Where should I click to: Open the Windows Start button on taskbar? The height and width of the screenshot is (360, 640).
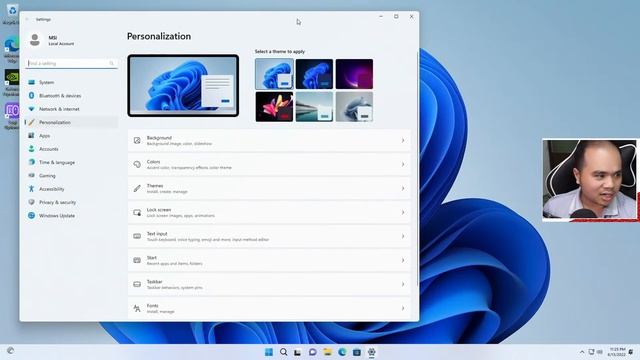tap(269, 352)
